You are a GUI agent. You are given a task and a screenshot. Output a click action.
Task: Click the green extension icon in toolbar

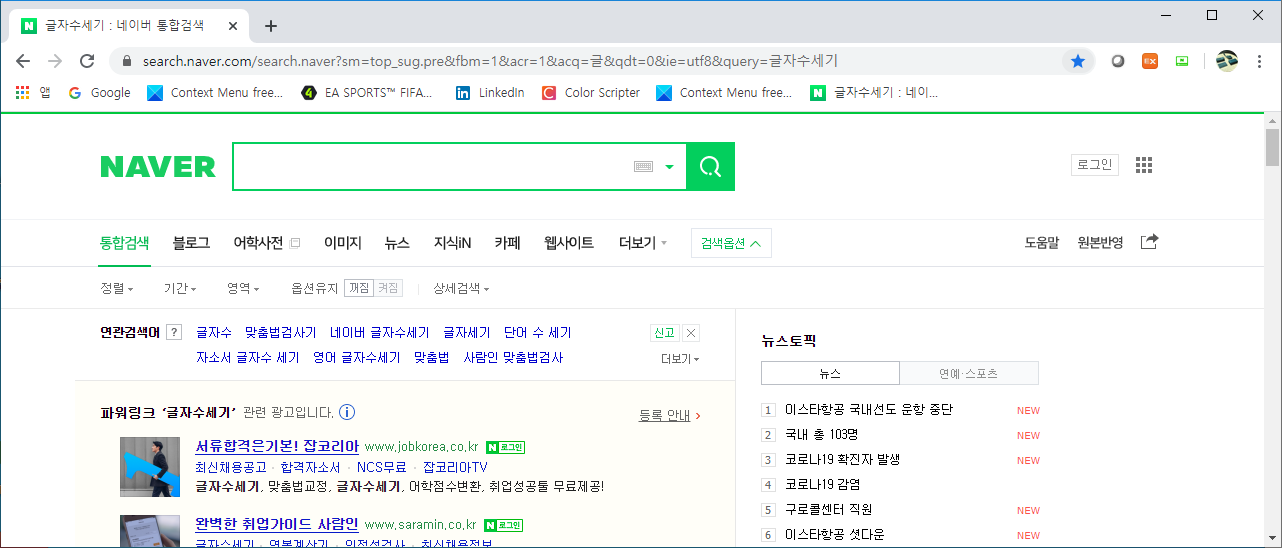coord(1182,61)
